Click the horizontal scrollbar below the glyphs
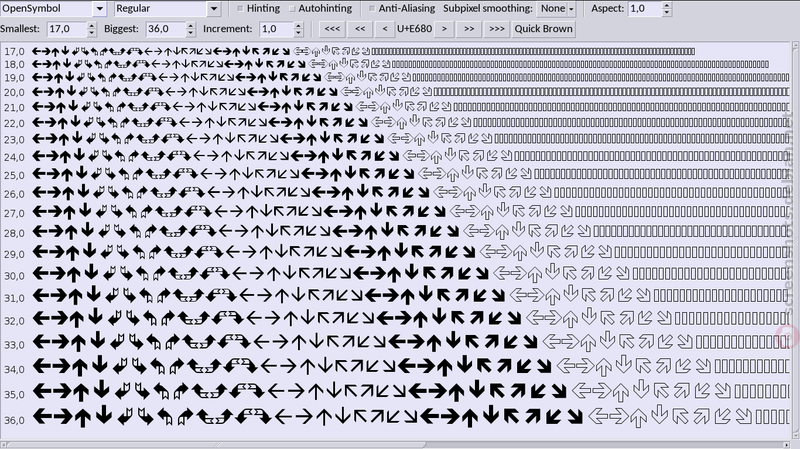The width and height of the screenshot is (800, 449). click(x=395, y=445)
